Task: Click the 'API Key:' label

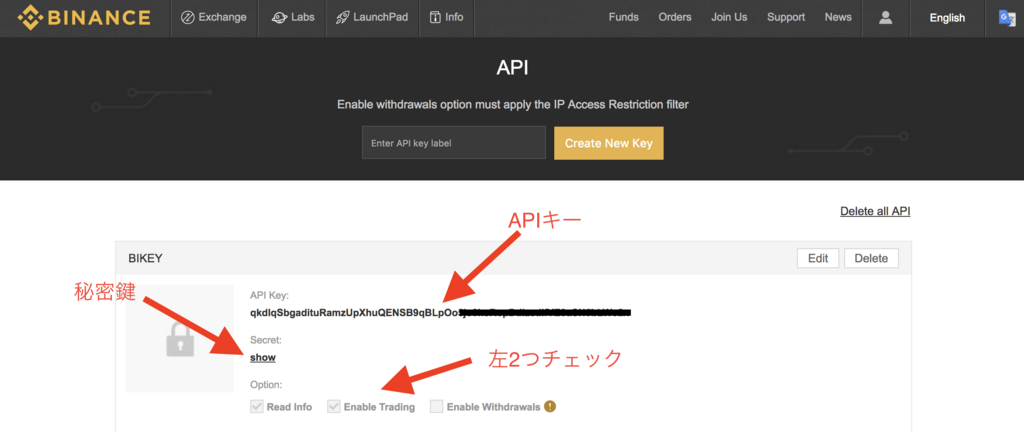Action: tap(270, 295)
